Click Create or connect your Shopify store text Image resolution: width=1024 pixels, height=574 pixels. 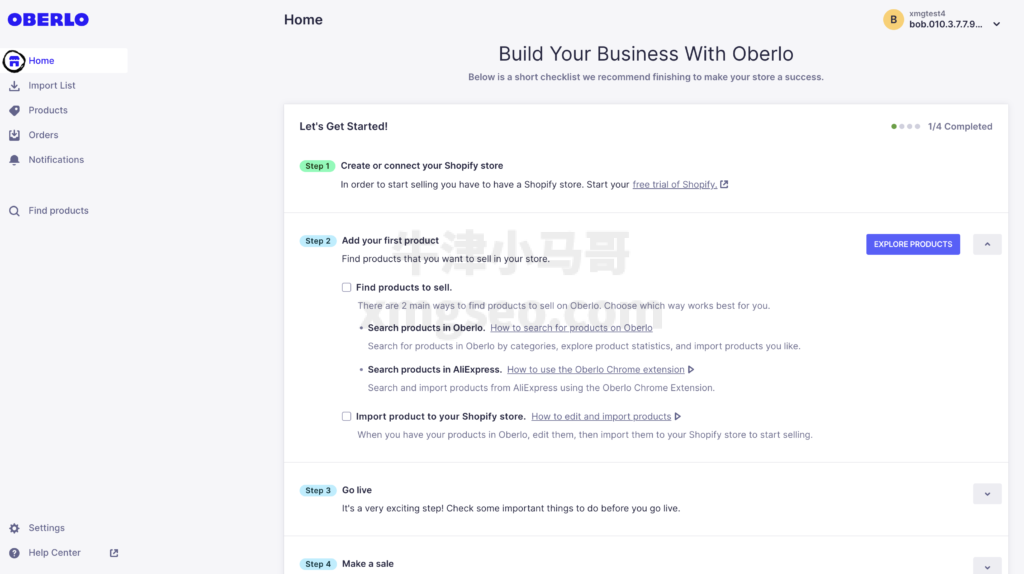(x=422, y=166)
